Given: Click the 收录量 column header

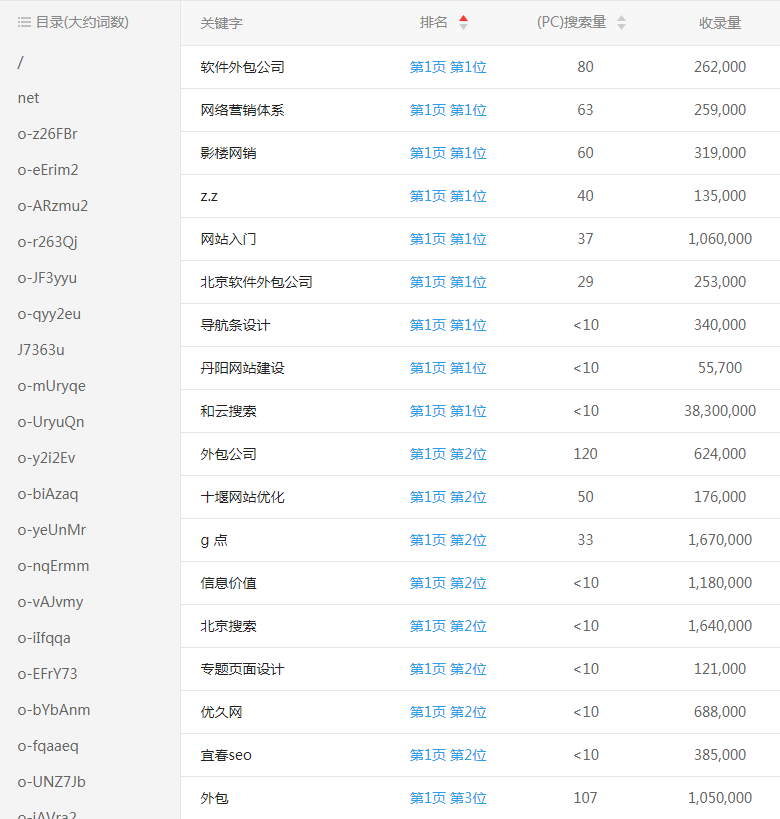Looking at the screenshot, I should click(x=720, y=23).
